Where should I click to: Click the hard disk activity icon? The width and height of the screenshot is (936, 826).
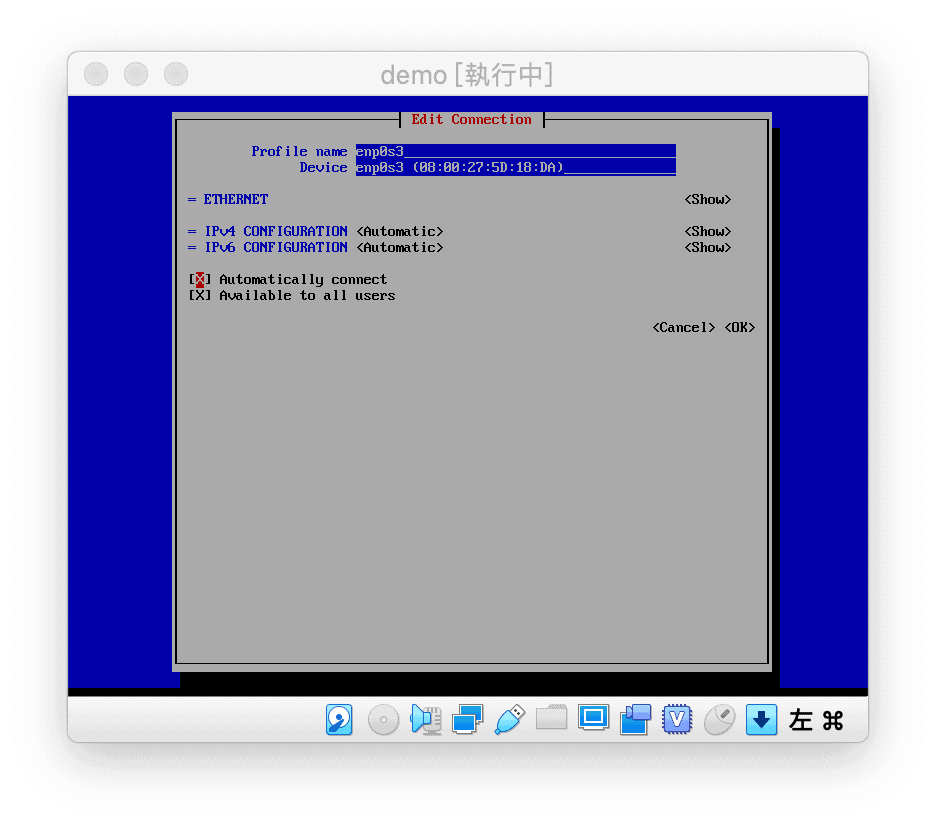click(340, 719)
